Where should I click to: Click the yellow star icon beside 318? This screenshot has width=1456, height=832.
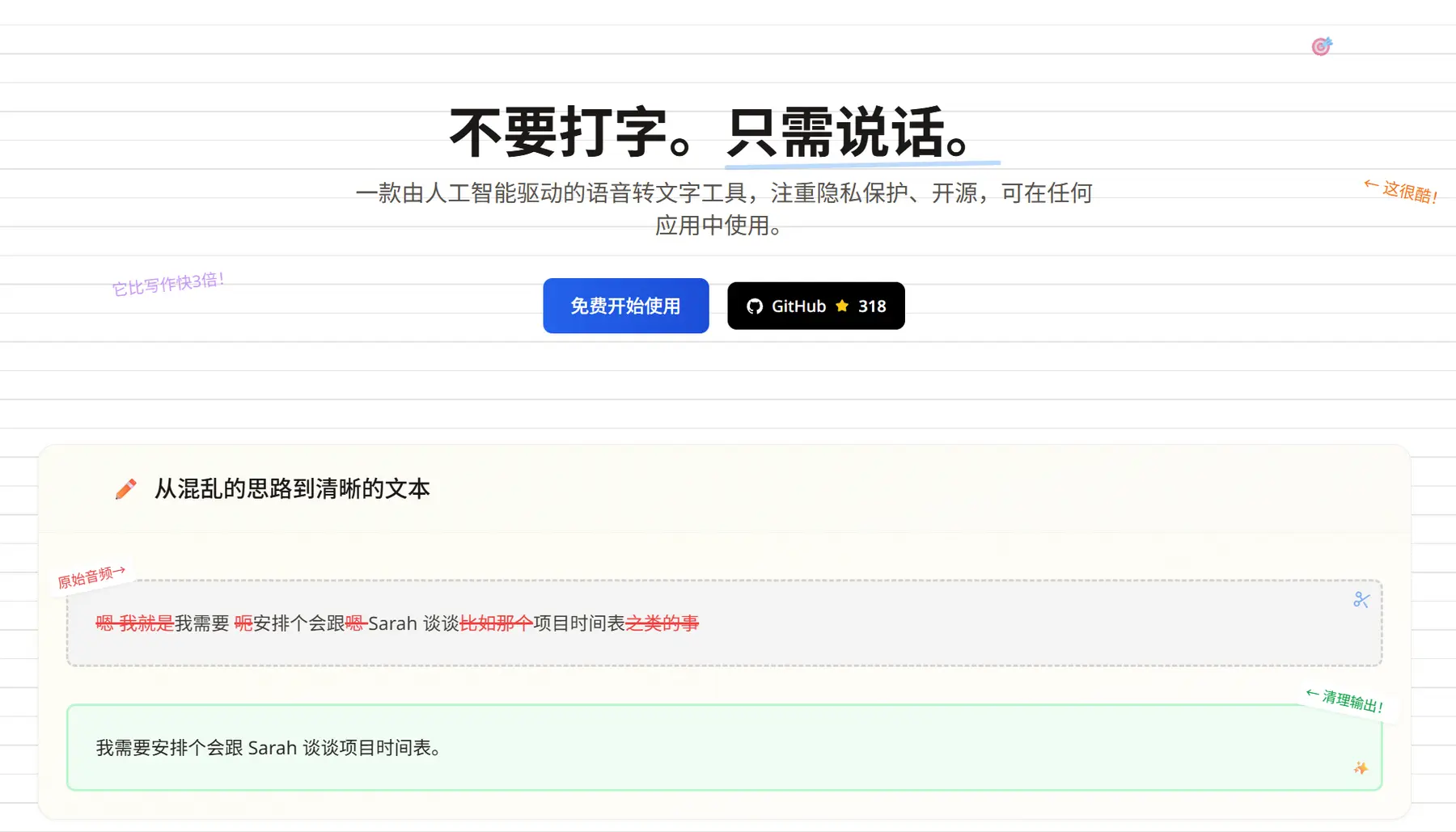click(842, 306)
